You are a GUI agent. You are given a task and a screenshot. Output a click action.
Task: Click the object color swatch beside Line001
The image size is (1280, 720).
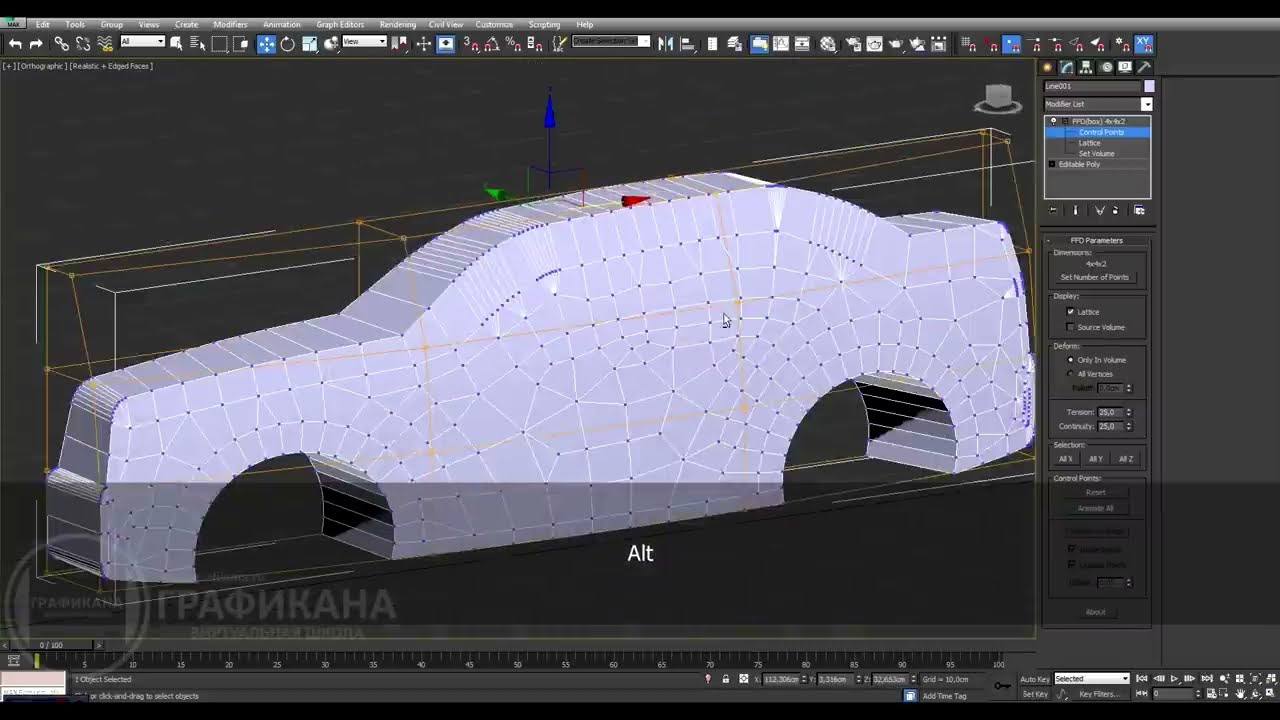[1149, 87]
